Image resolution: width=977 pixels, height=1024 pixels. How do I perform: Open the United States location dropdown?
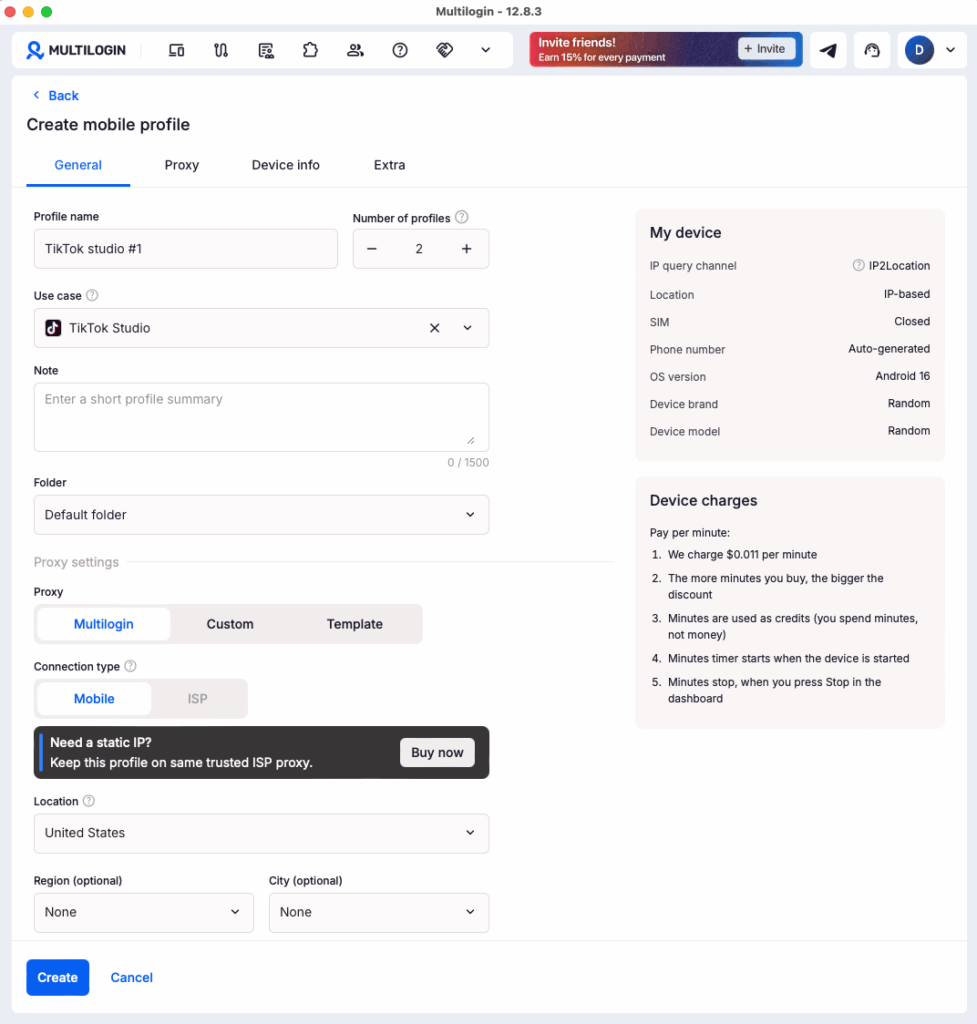(261, 833)
